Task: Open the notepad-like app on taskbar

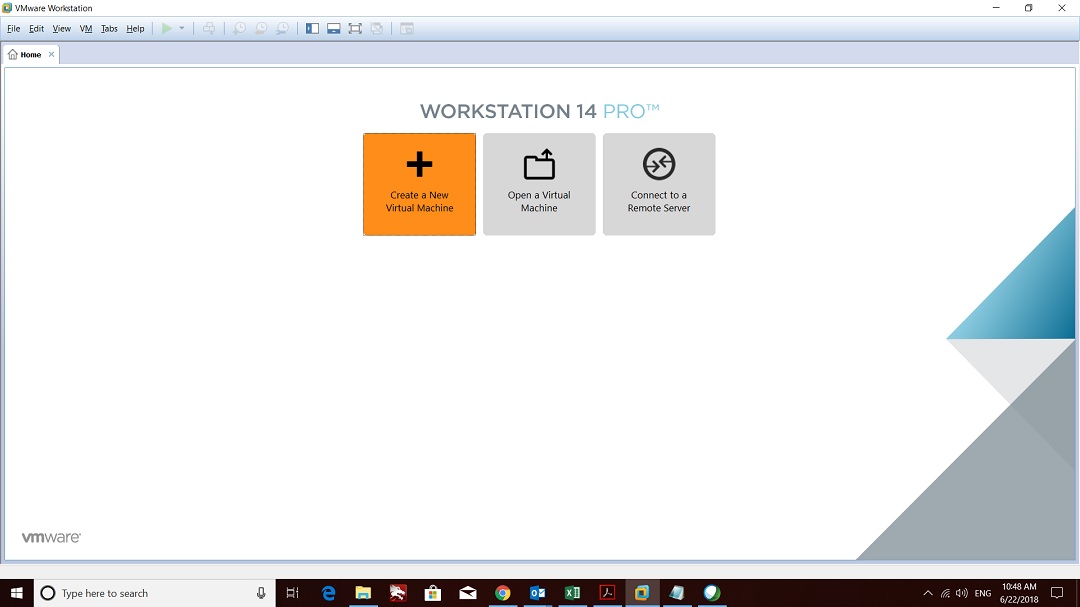Action: 677,593
